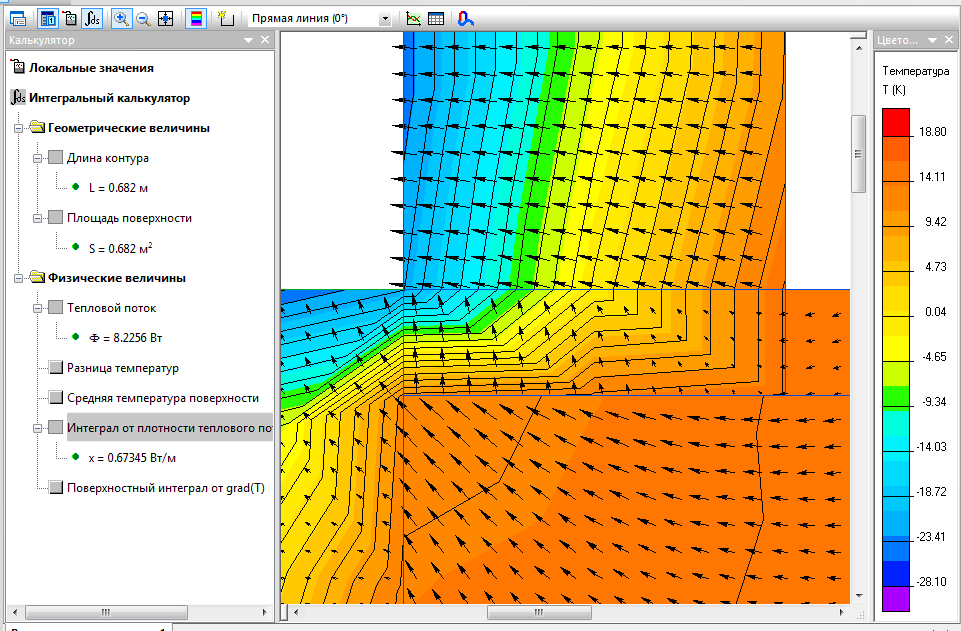Open the integral calculator toolbar icon

pyautogui.click(x=92, y=18)
